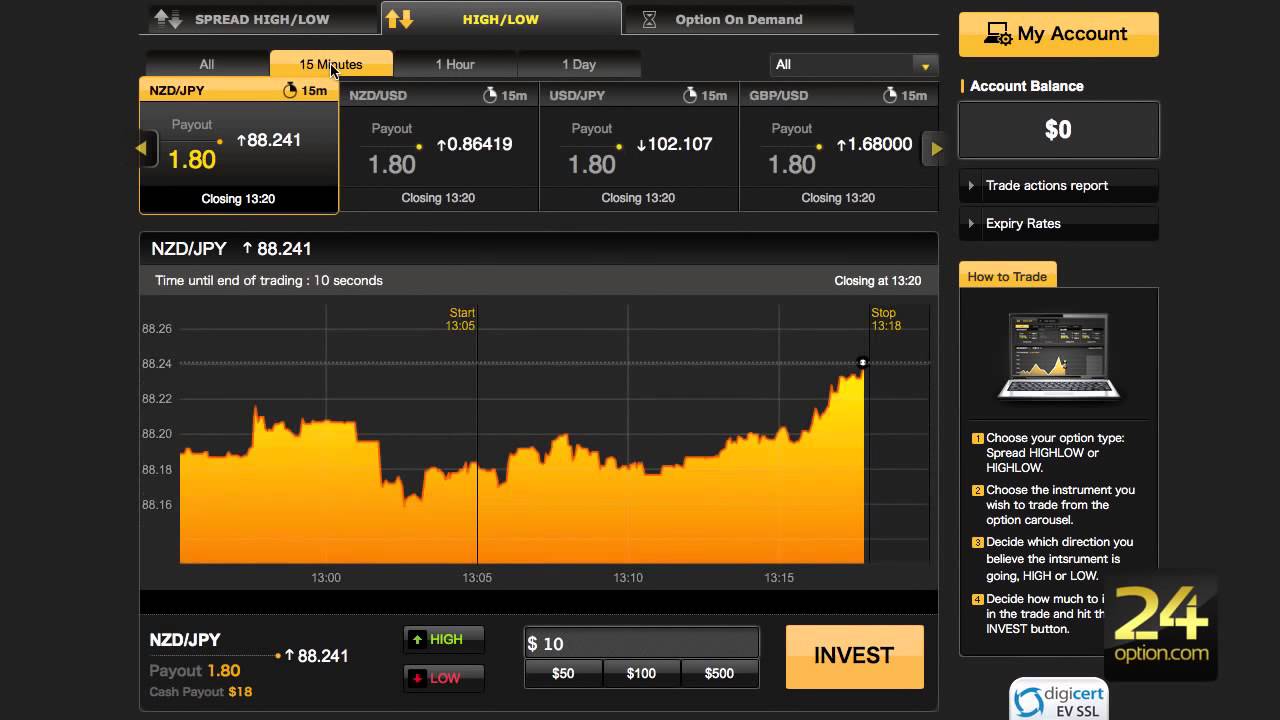The width and height of the screenshot is (1280, 720).
Task: Open the All assets dropdown
Action: (x=854, y=64)
